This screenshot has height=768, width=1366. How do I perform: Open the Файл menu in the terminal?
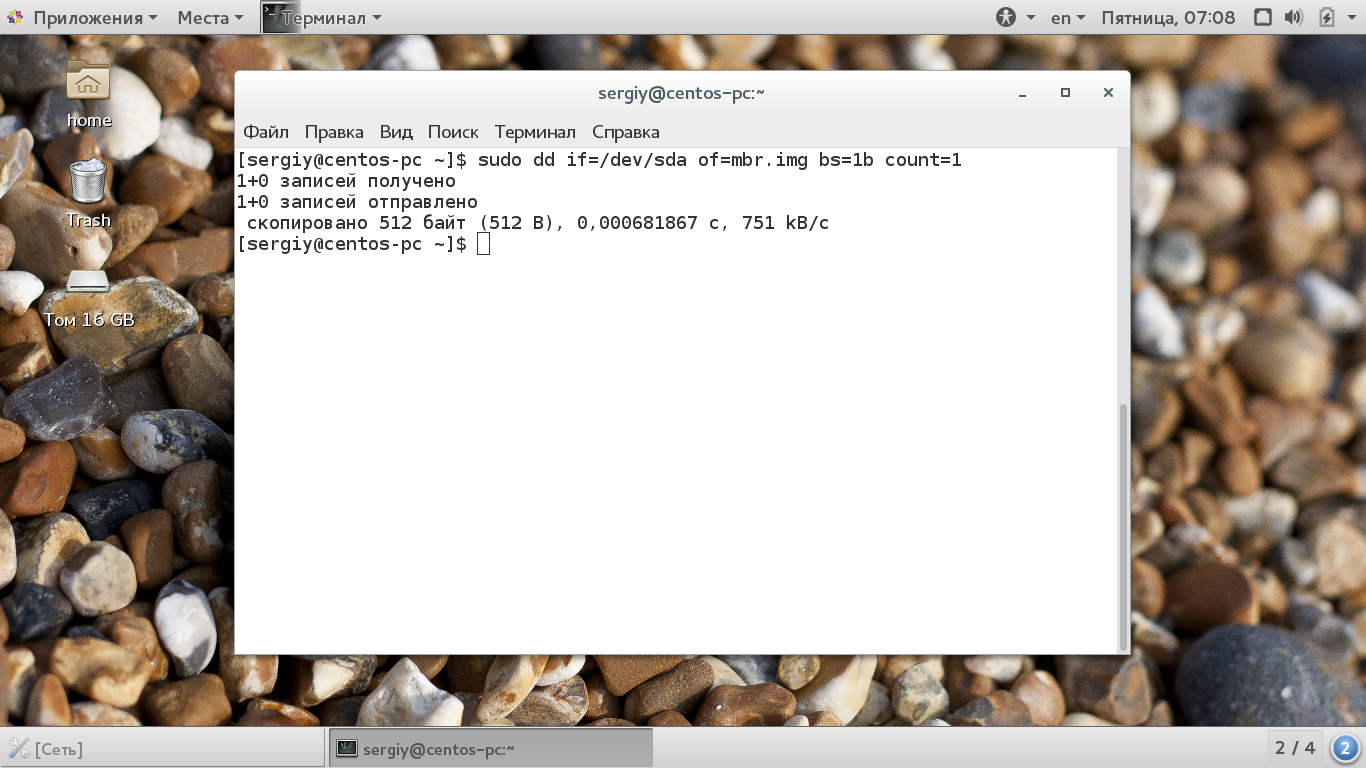tap(265, 131)
